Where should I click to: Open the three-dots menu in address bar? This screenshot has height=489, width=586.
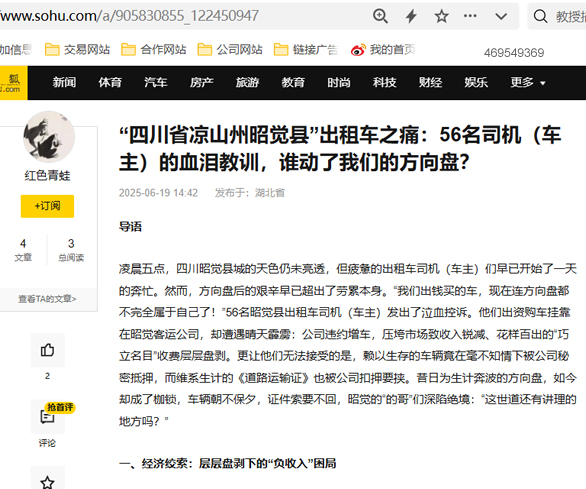click(470, 16)
